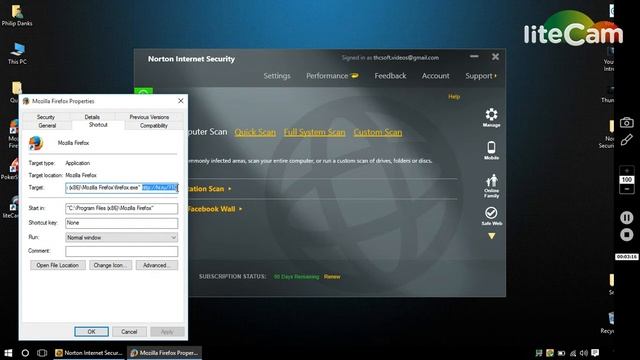640x360 pixels.
Task: Click the Shortcut key field
Action: (122, 223)
